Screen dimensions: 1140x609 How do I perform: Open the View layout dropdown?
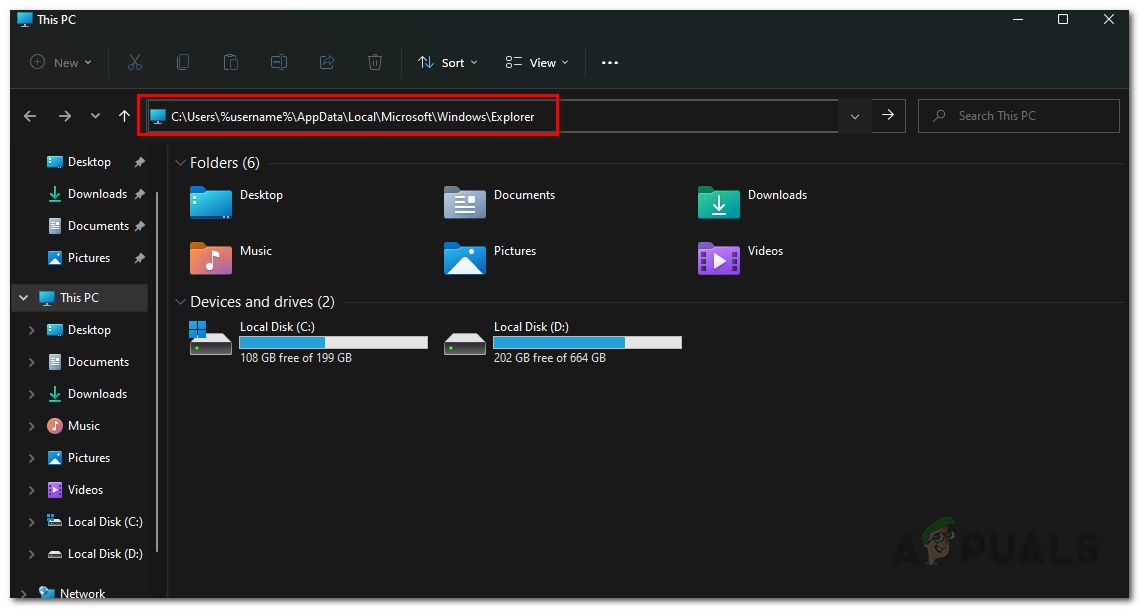(537, 62)
